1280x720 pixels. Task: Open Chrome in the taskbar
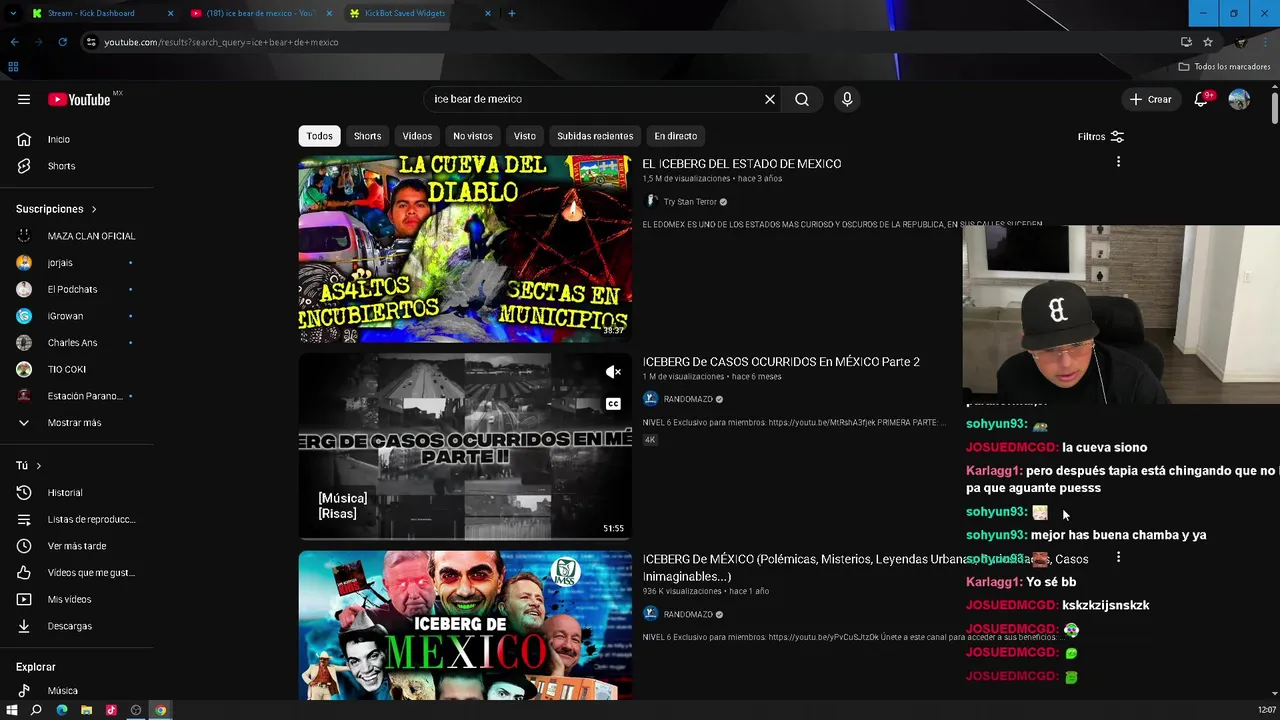161,710
